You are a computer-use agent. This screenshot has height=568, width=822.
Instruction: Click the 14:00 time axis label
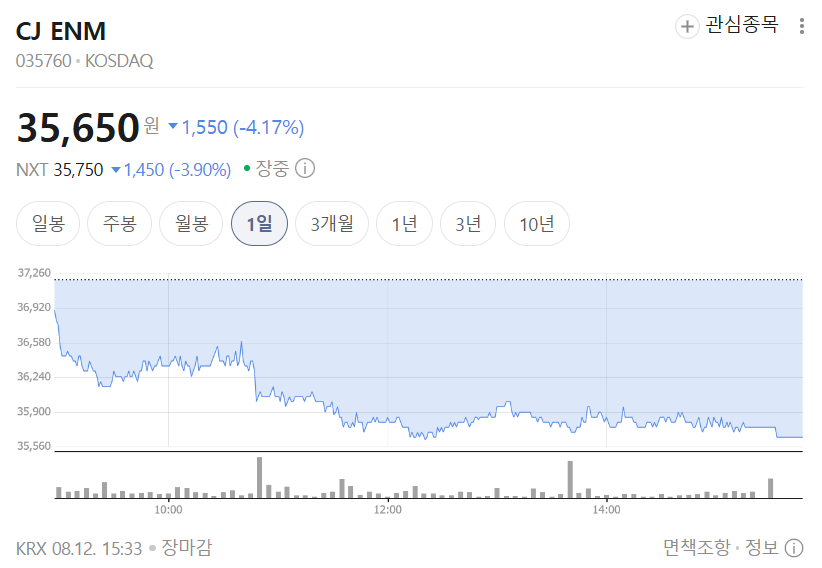tap(607, 510)
